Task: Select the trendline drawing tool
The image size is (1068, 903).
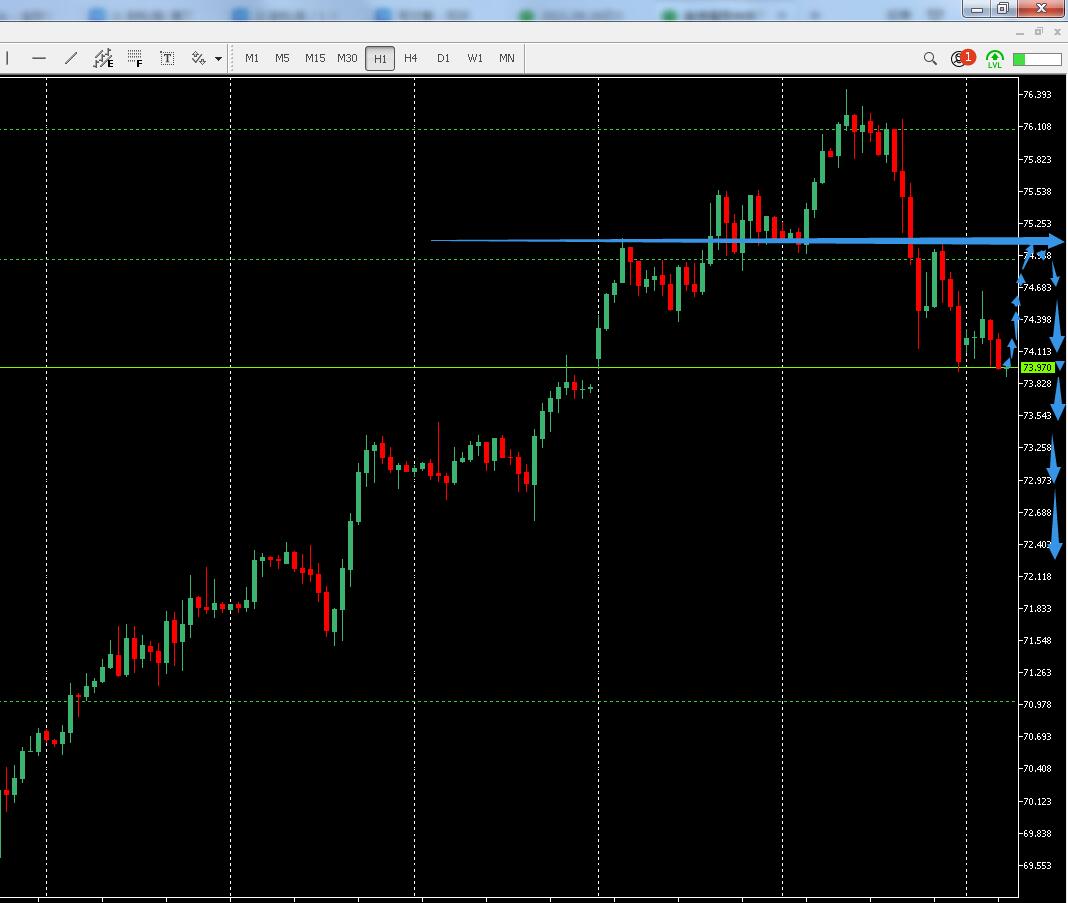Action: [x=71, y=59]
